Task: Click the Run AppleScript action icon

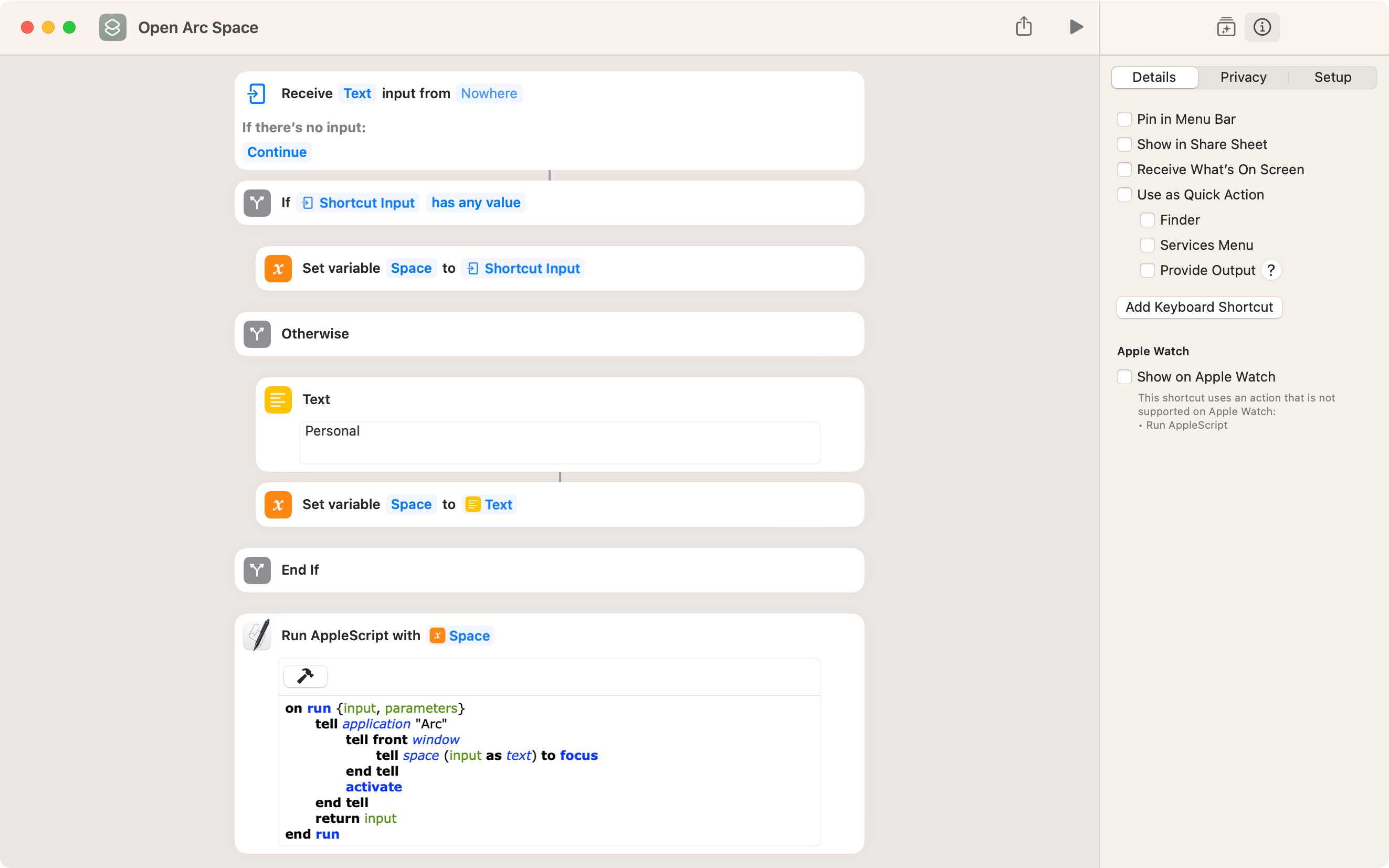Action: (257, 635)
